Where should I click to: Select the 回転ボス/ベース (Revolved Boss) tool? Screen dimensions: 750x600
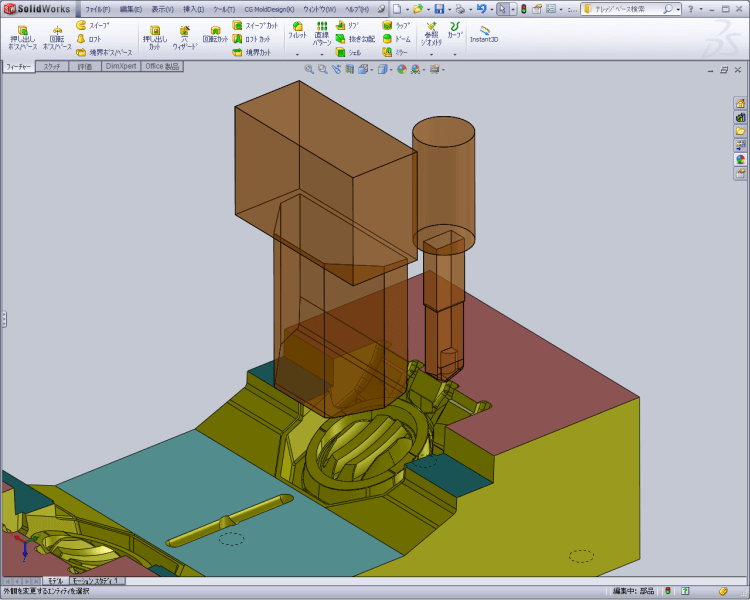point(57,37)
